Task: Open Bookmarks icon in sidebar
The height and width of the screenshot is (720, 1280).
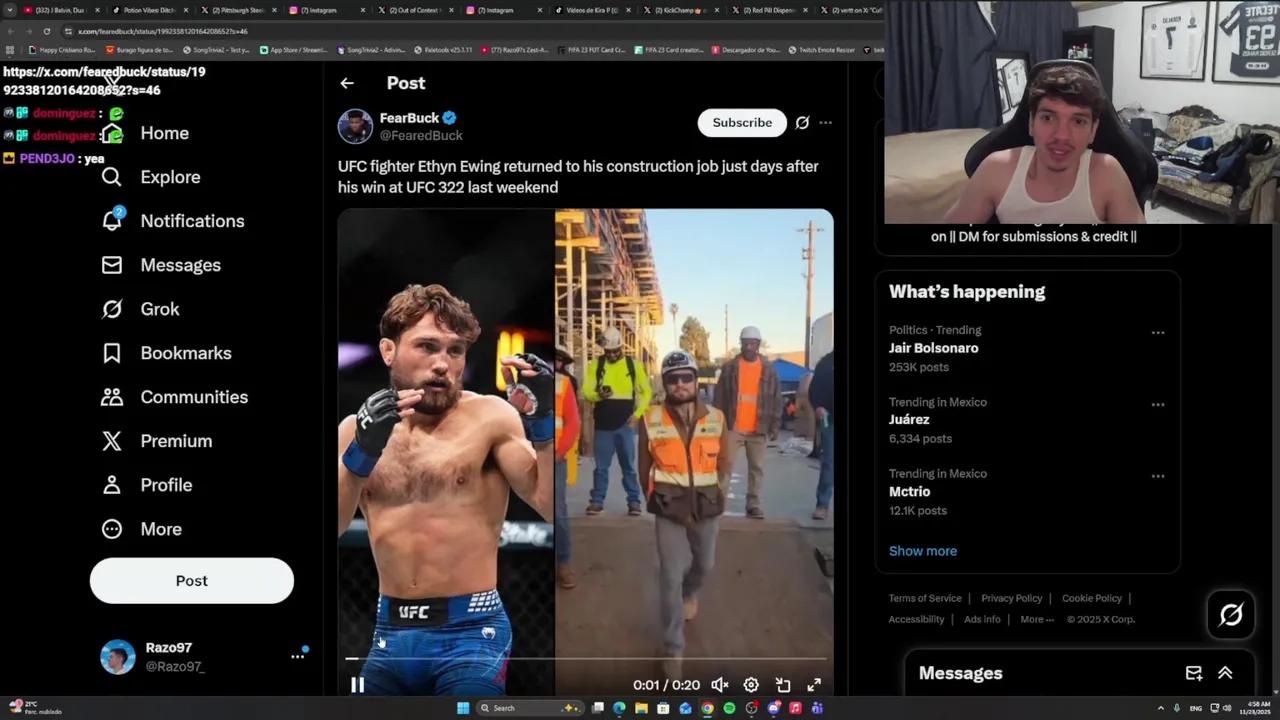Action: [112, 353]
